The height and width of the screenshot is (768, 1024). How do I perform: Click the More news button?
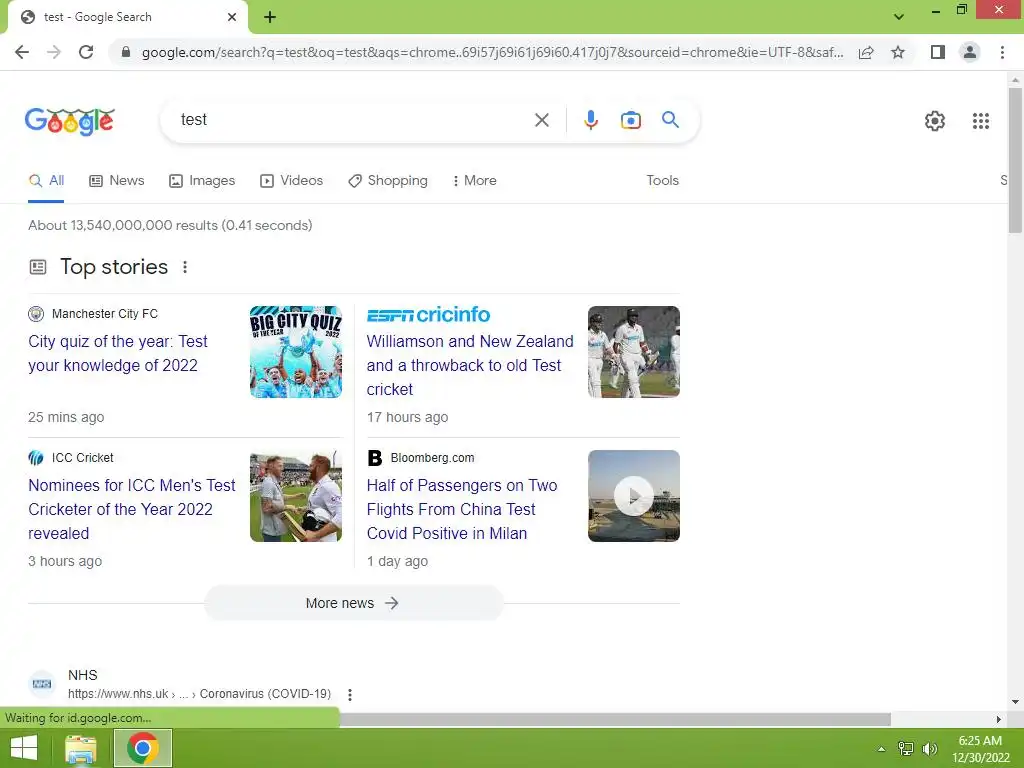click(354, 603)
